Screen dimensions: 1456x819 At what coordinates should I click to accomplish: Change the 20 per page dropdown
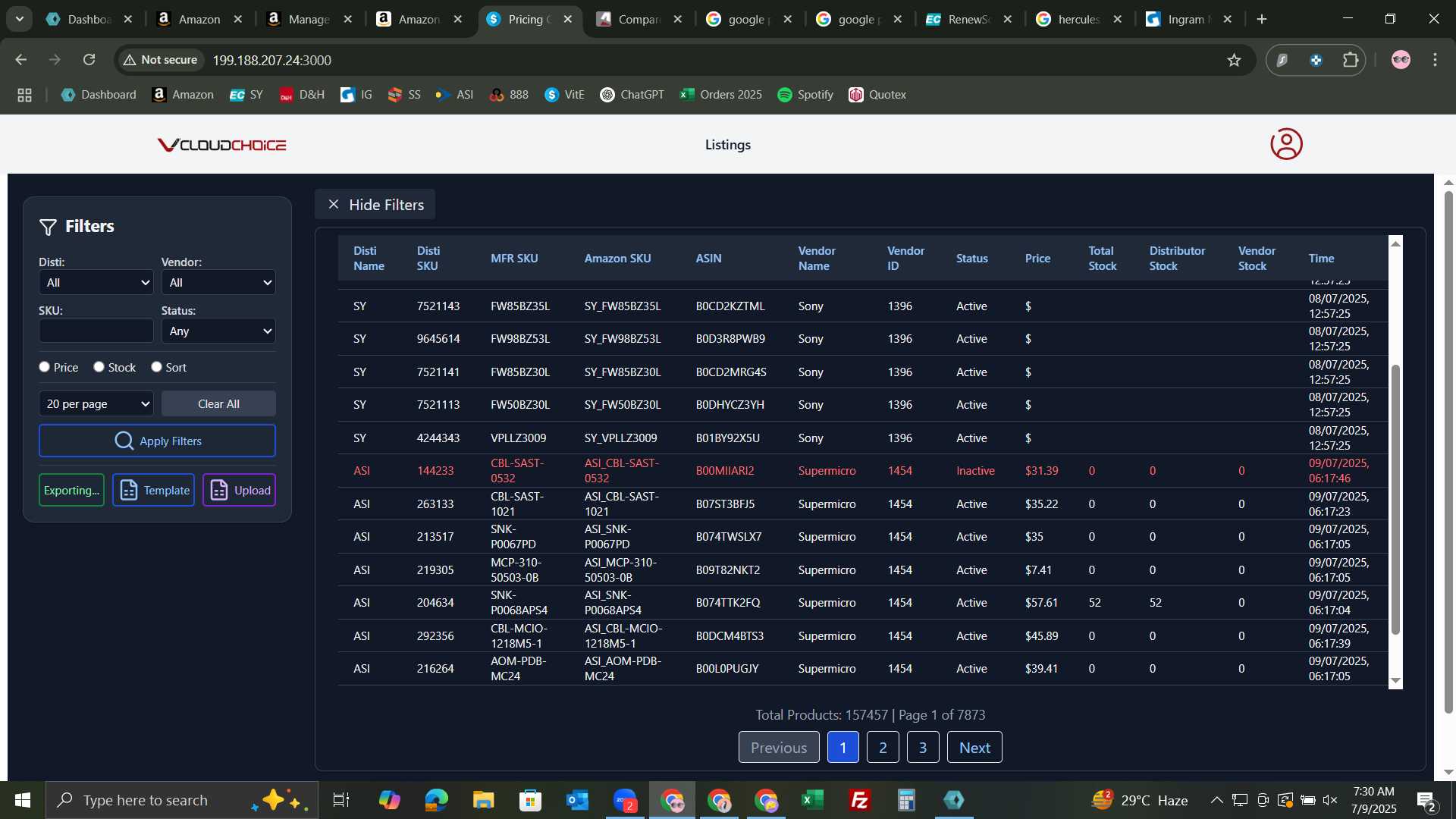pyautogui.click(x=96, y=403)
